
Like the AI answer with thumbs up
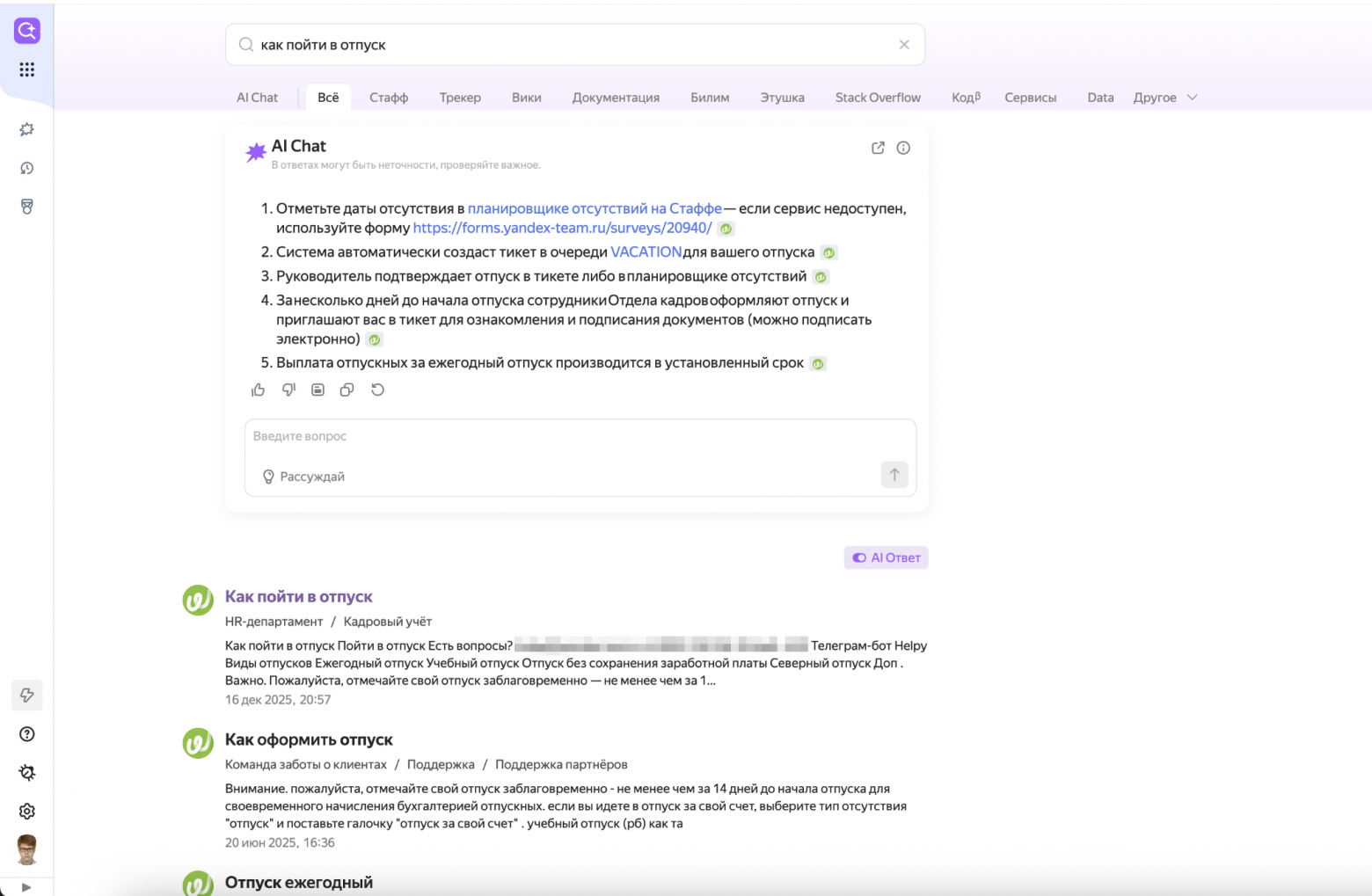(258, 390)
